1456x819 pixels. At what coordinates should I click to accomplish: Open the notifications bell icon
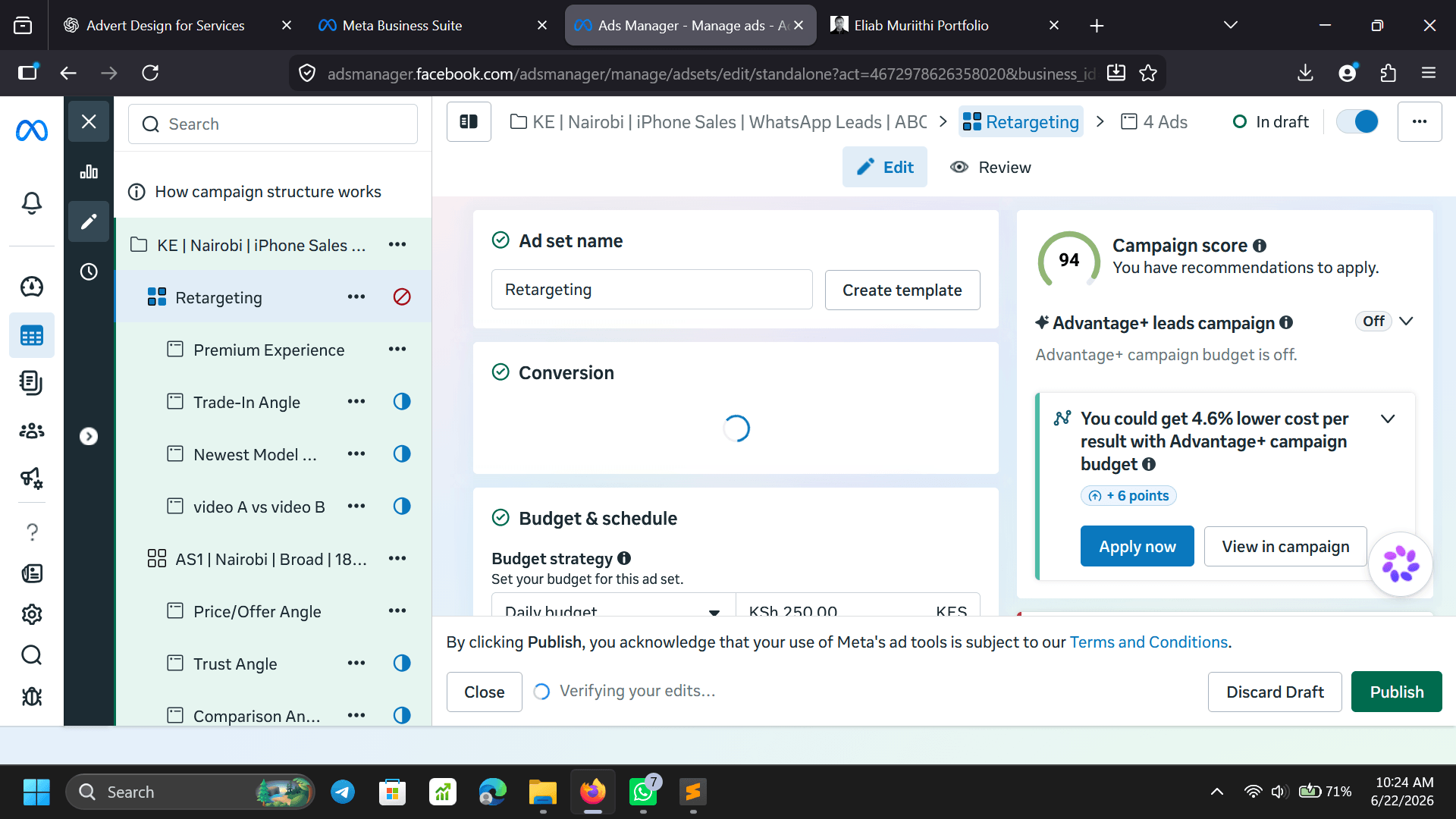click(31, 202)
